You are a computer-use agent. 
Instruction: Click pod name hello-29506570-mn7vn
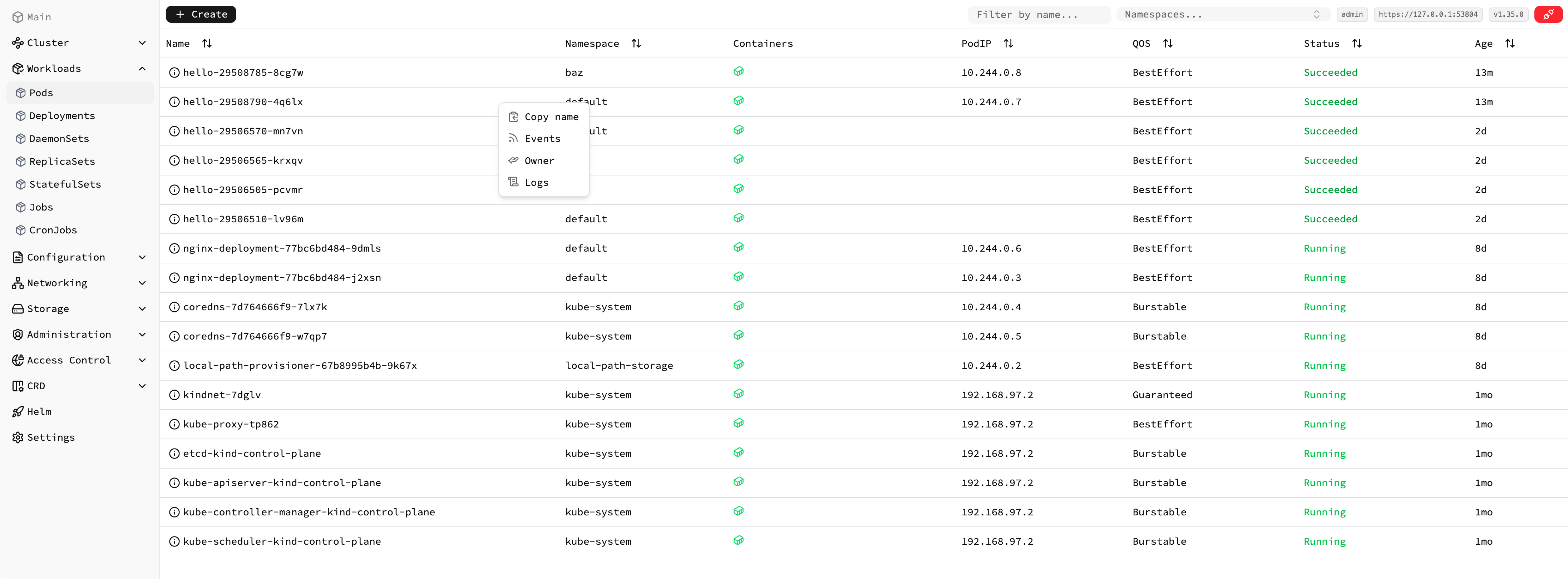point(243,131)
